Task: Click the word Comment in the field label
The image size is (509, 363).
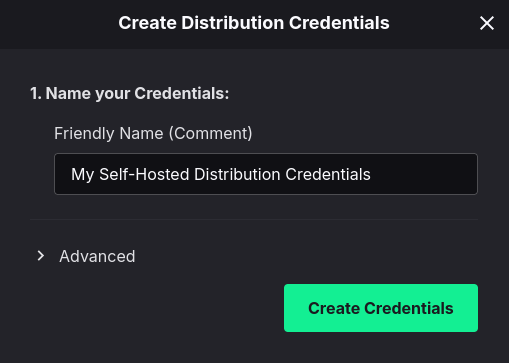Action: pos(210,133)
